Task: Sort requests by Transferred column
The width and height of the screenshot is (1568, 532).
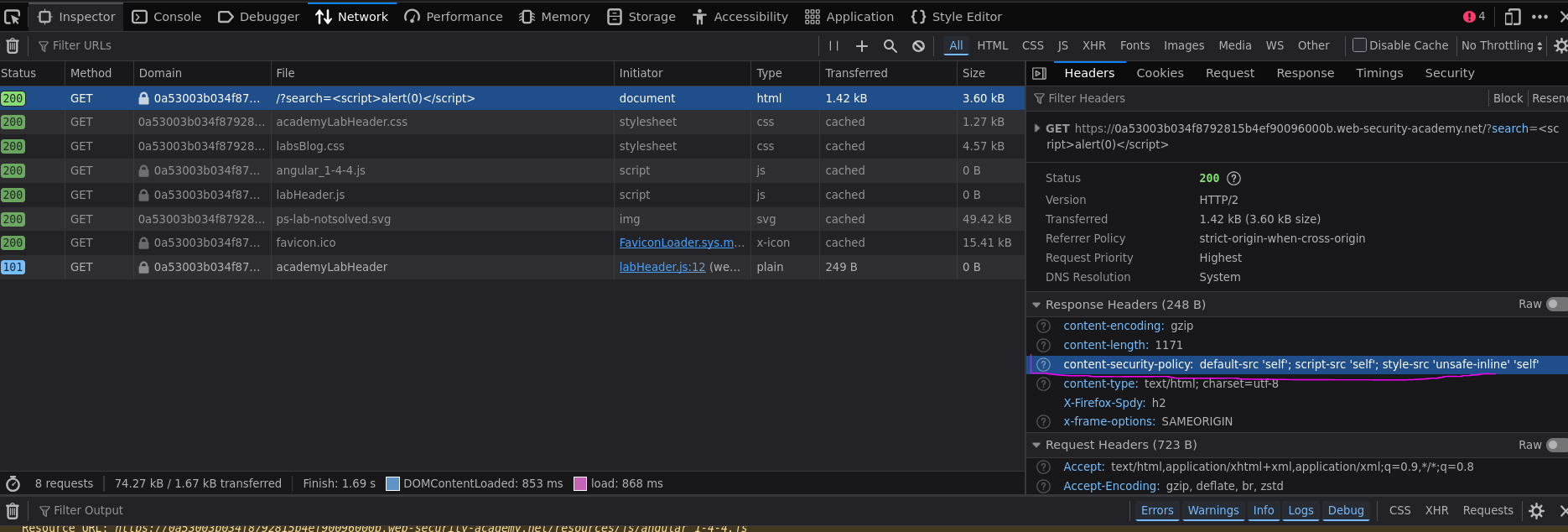Action: tap(887, 73)
